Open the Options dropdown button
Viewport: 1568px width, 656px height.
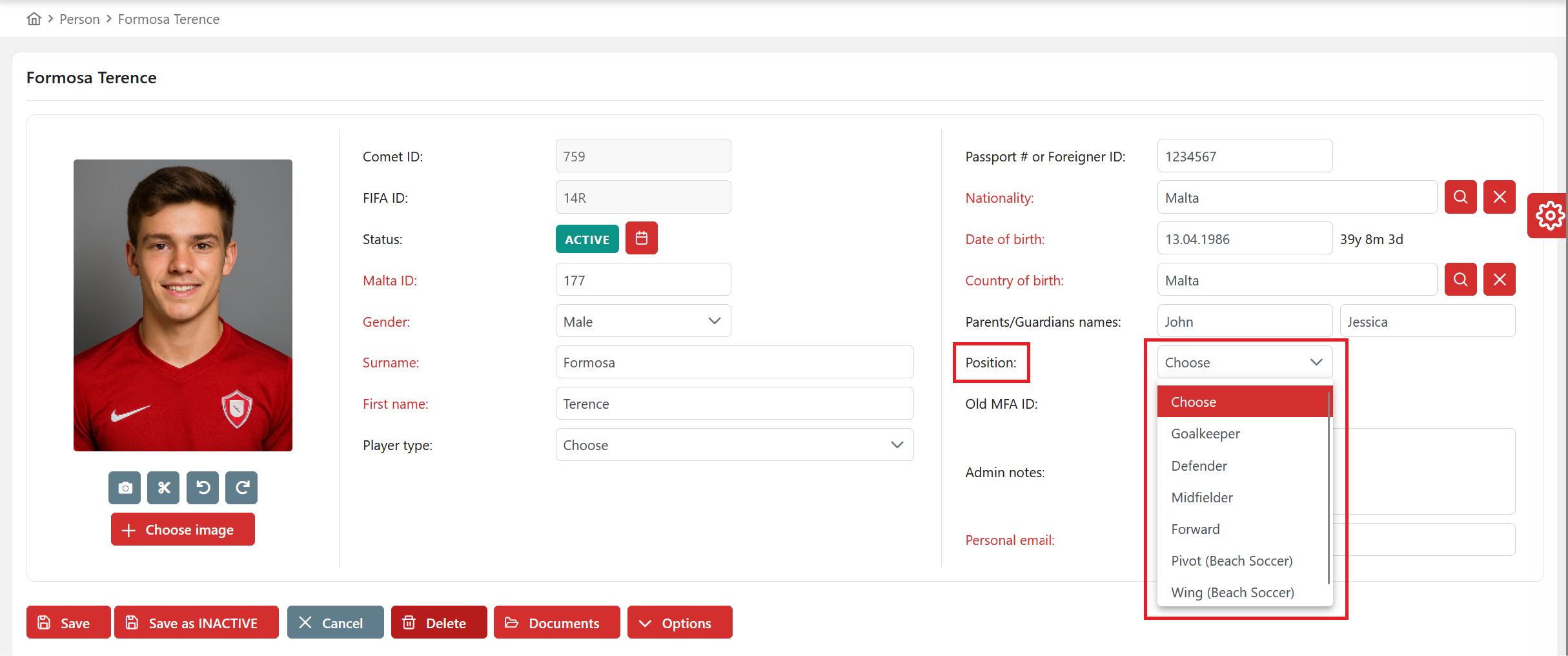(679, 622)
